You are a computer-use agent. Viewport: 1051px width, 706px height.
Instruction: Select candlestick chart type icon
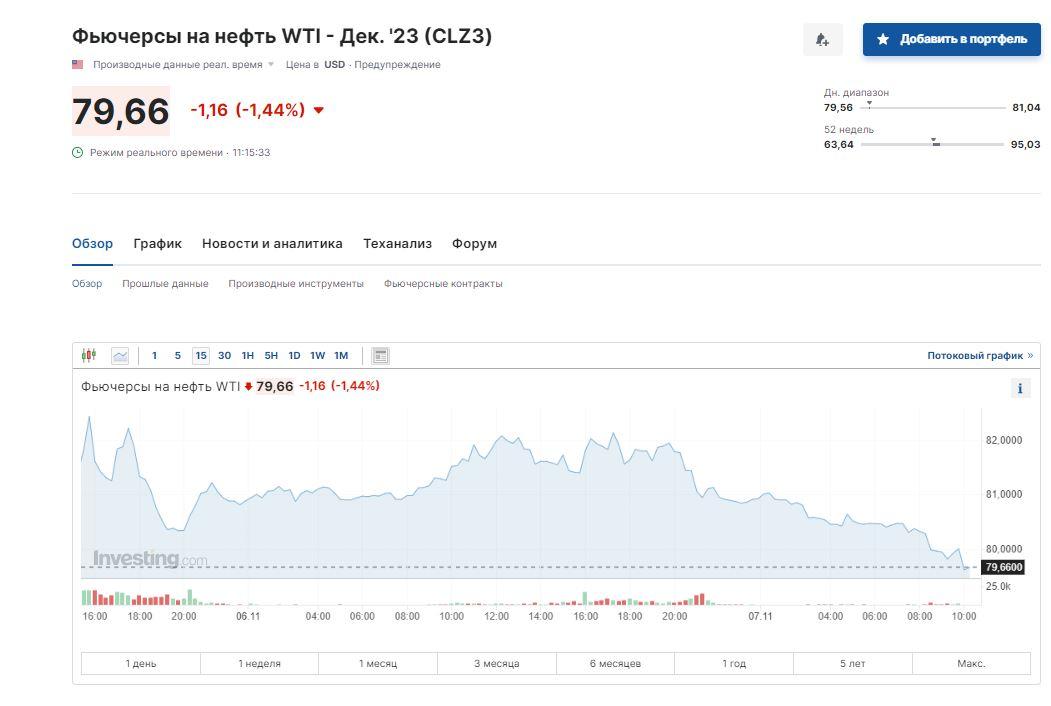[x=88, y=355]
